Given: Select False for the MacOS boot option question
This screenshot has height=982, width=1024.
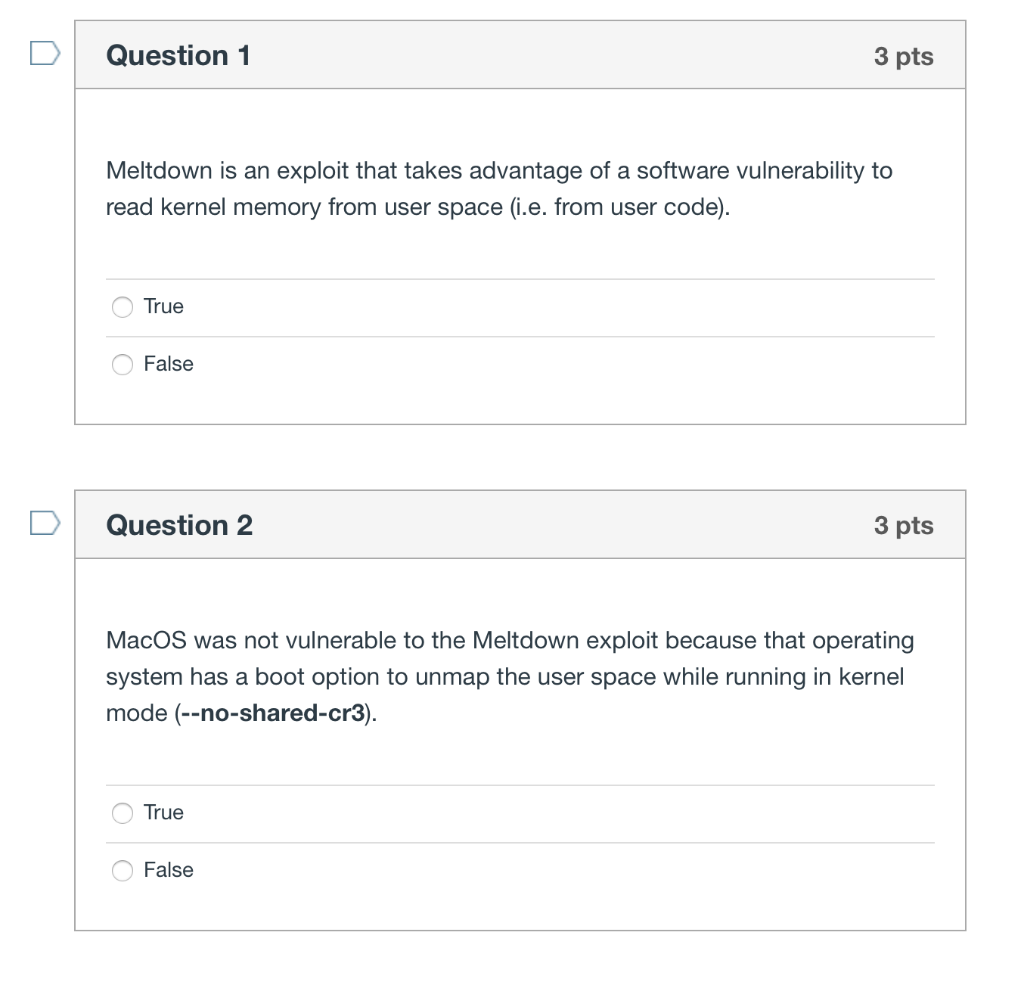Looking at the screenshot, I should 122,870.
